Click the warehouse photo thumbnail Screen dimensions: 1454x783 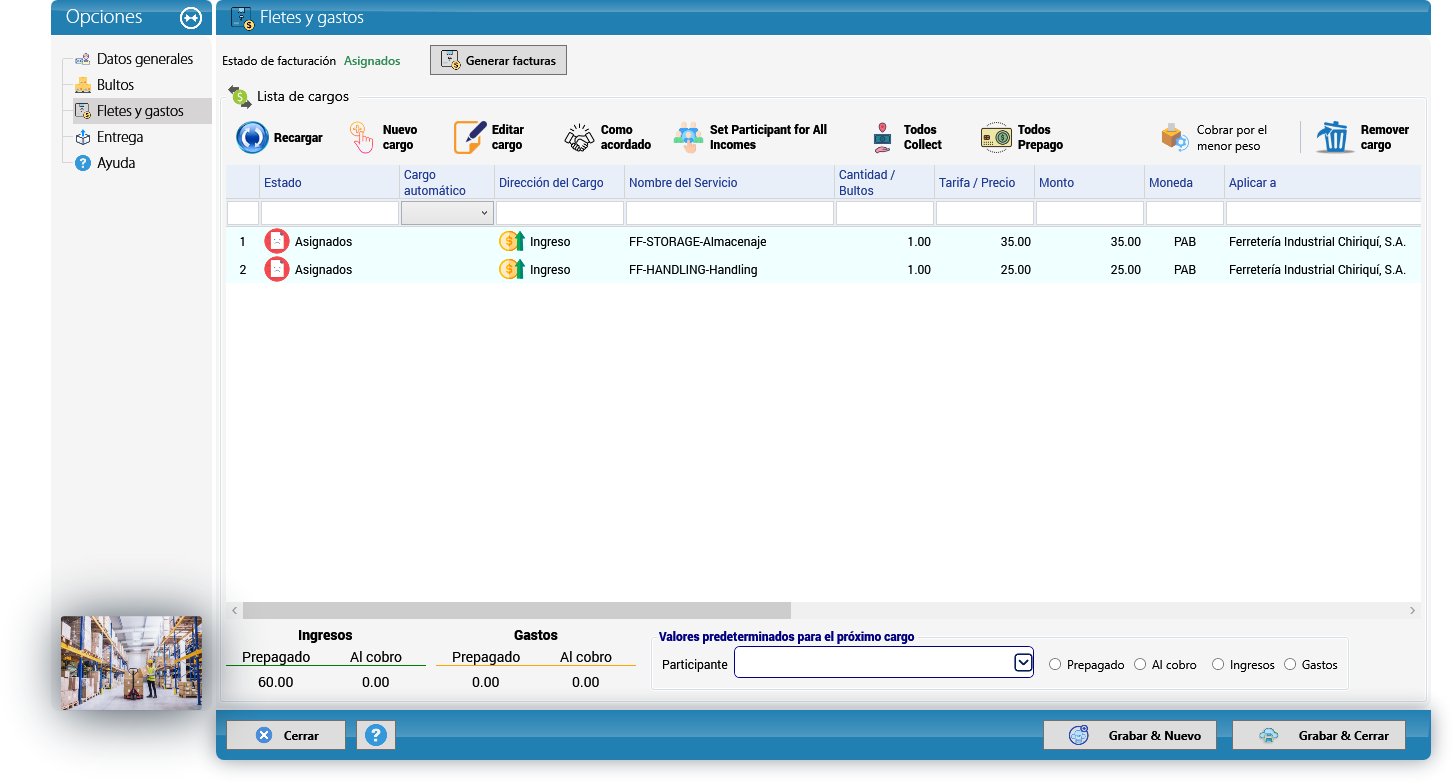(x=131, y=663)
